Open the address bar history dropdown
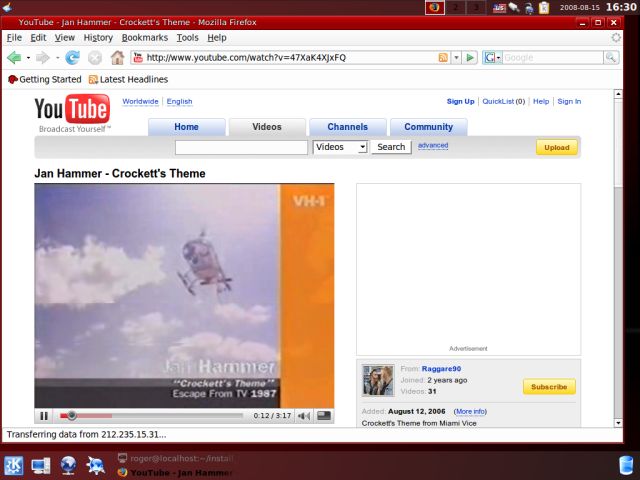The height and width of the screenshot is (480, 640). click(457, 58)
